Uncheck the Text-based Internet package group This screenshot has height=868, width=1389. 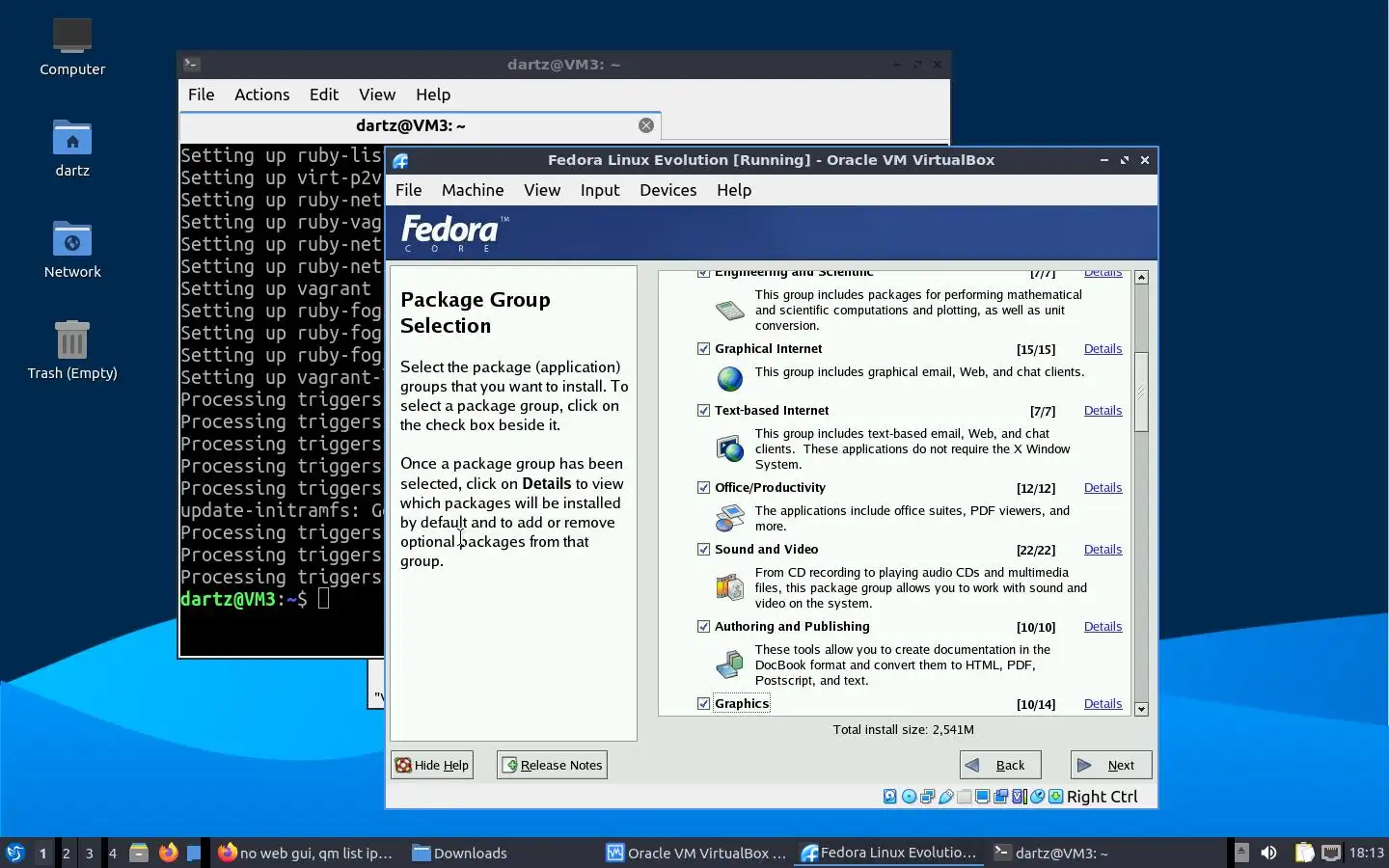coord(703,410)
